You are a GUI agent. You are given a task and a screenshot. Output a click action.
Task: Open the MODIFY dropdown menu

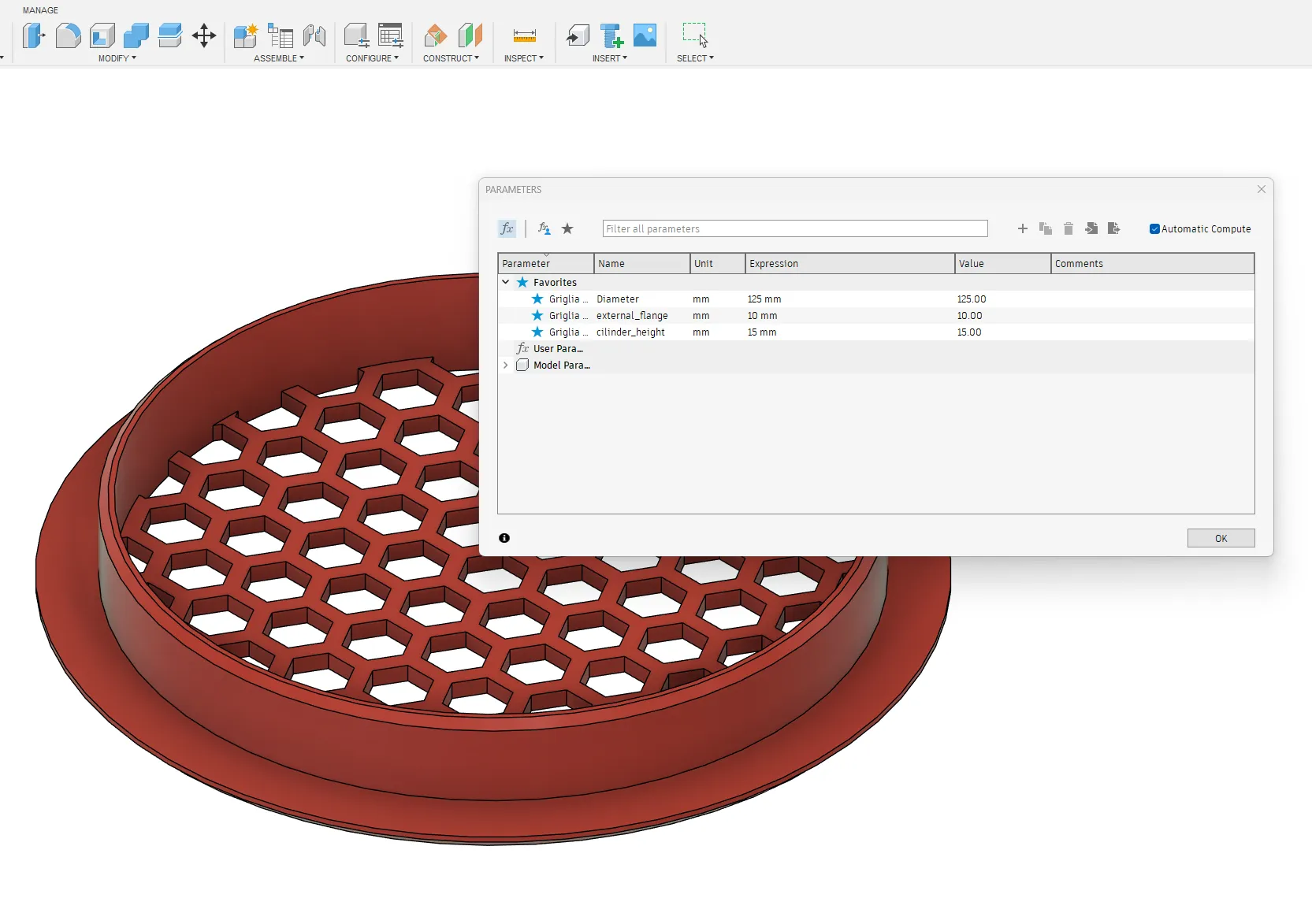pyautogui.click(x=117, y=58)
